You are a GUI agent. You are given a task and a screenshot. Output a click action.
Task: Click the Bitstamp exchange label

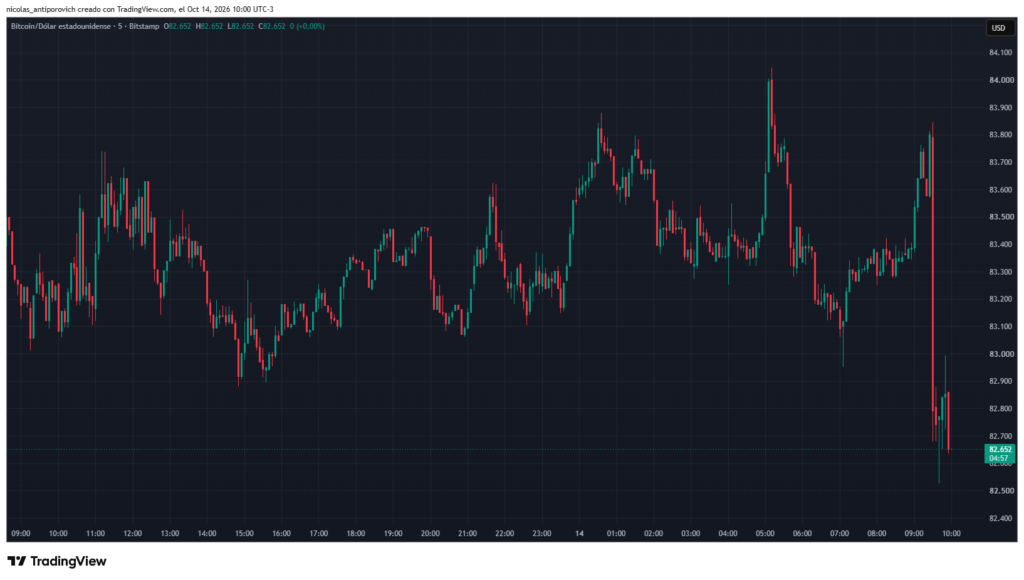144,27
